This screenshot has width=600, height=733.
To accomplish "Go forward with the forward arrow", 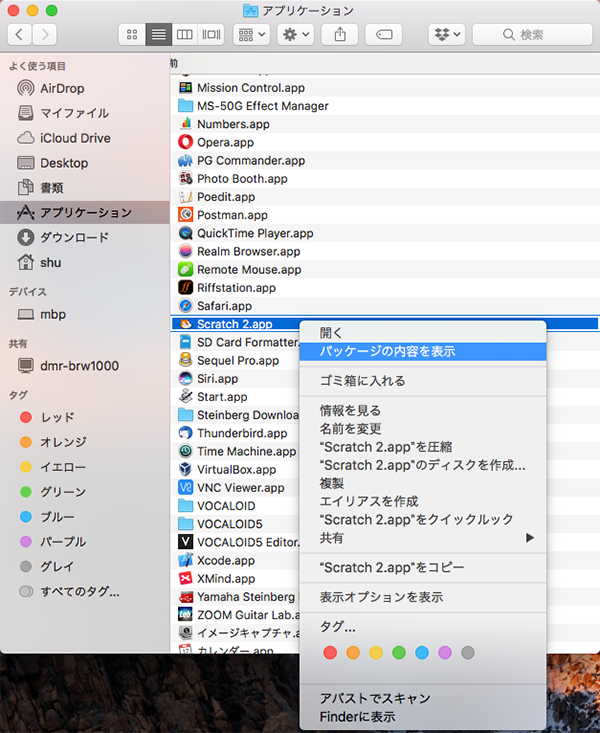I will [45, 35].
